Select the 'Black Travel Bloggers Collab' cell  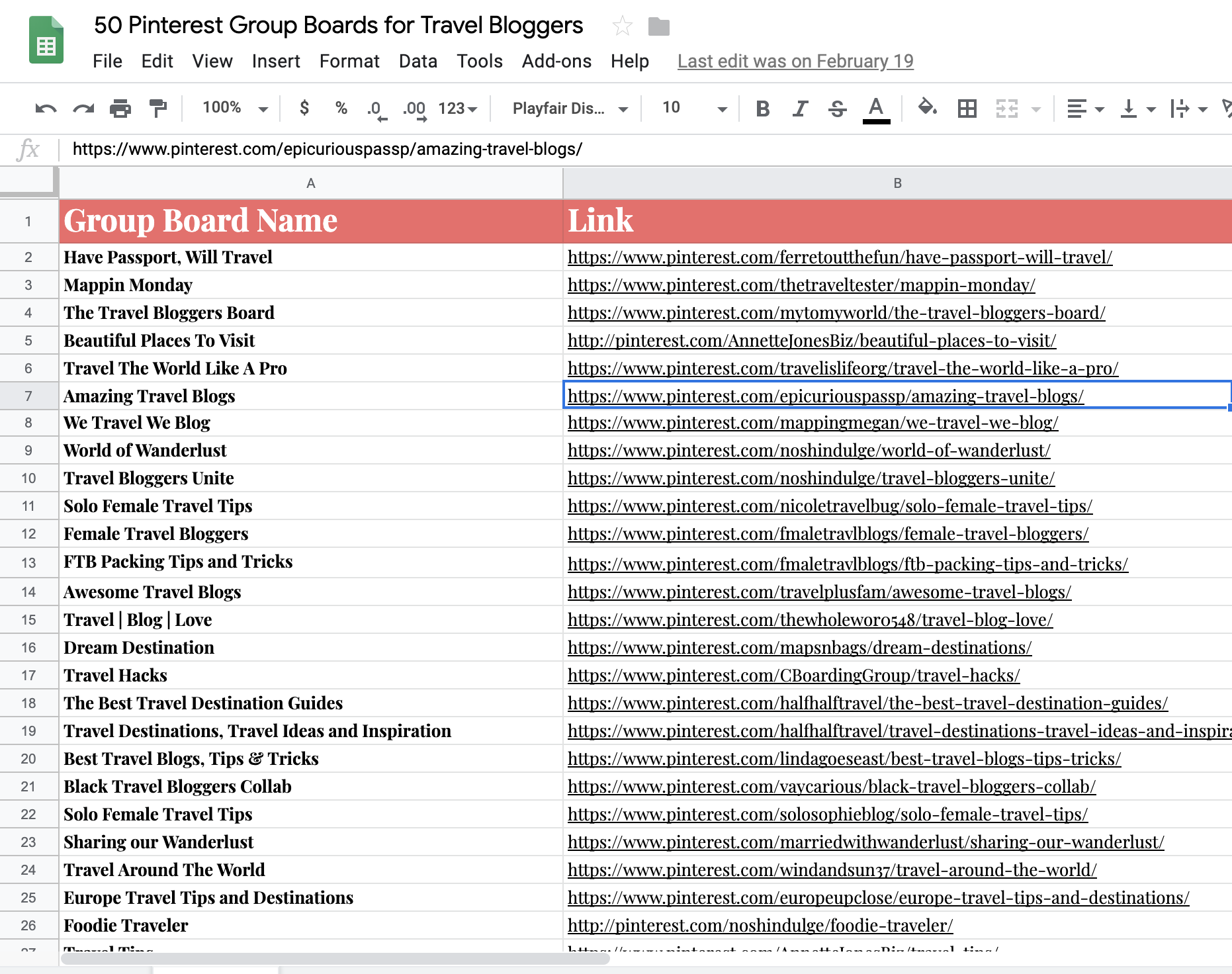click(x=311, y=787)
